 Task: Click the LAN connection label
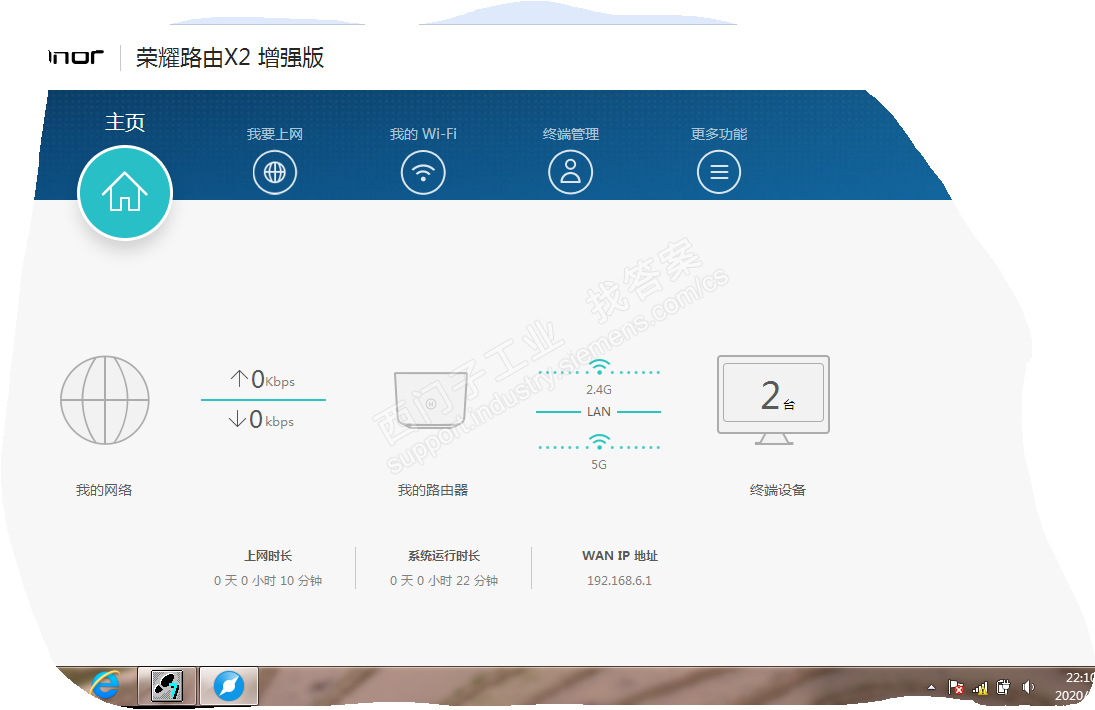tap(598, 412)
